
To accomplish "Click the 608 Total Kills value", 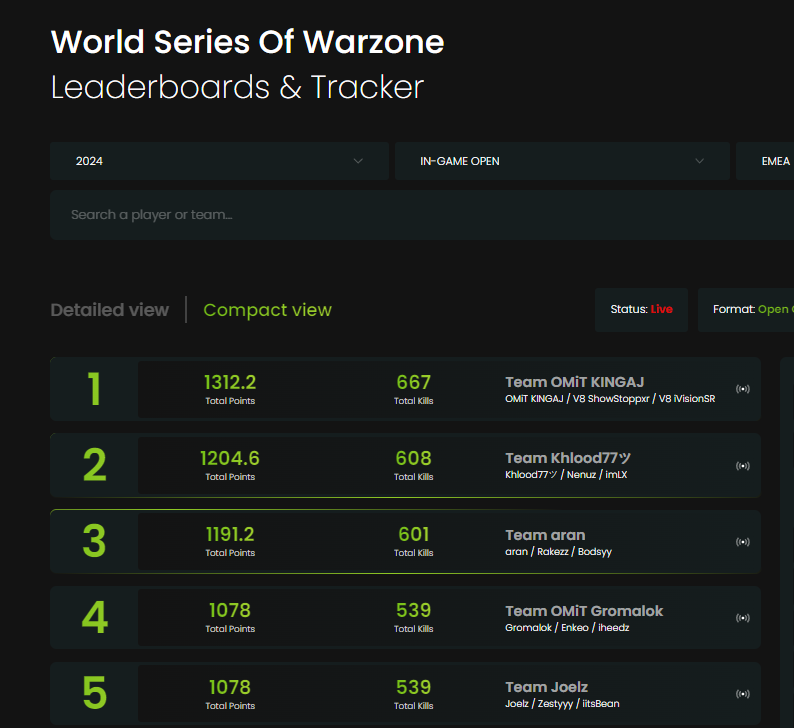I will tap(414, 458).
